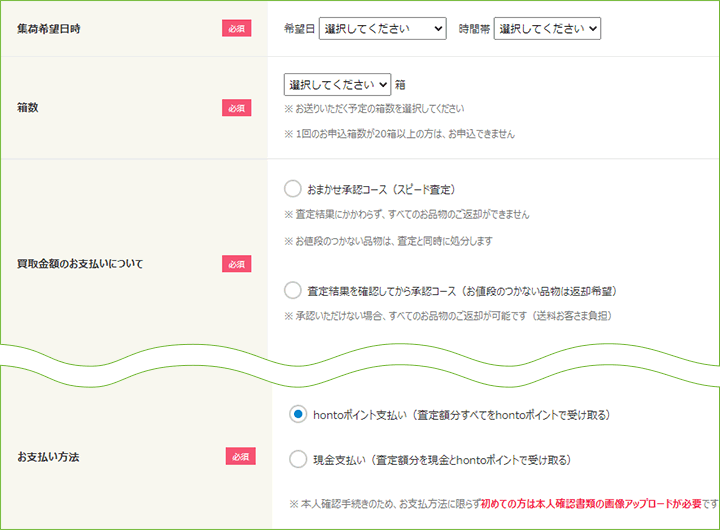
Task: Click the お支払い方法 heading label
Action: pos(48,457)
